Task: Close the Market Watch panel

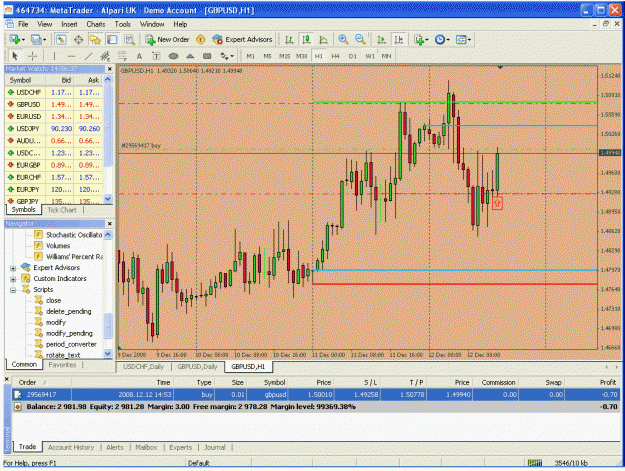Action: pos(110,69)
